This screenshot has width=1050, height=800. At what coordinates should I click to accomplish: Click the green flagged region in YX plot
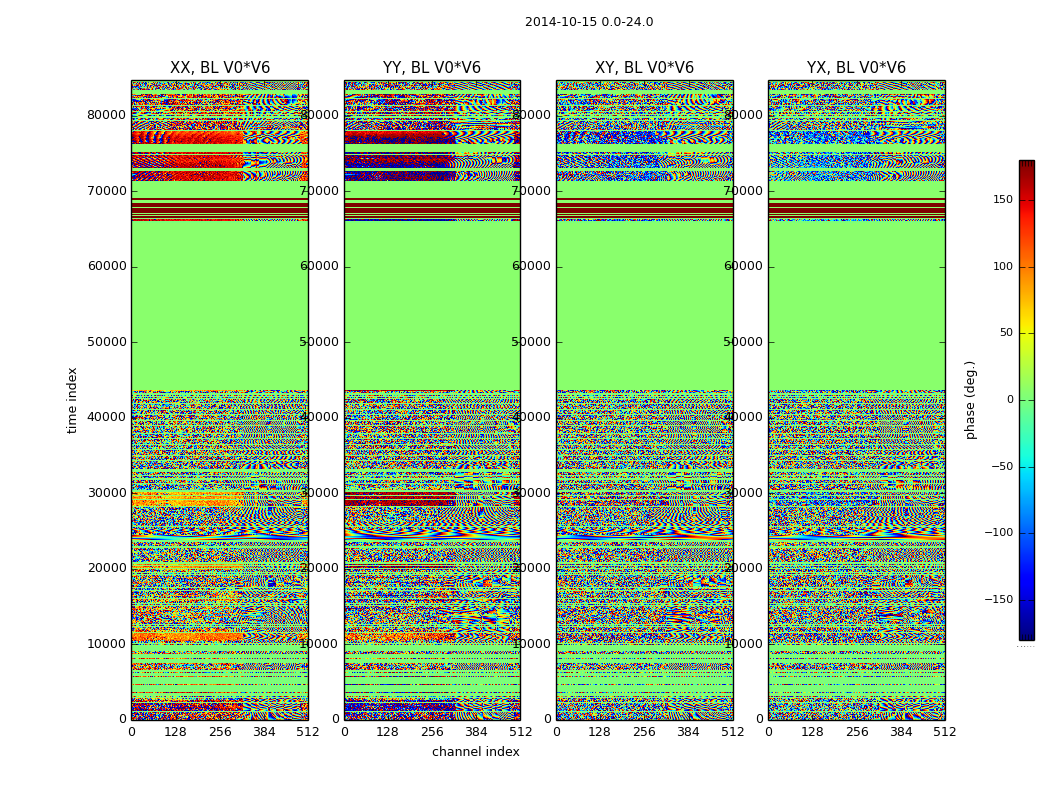(856, 305)
